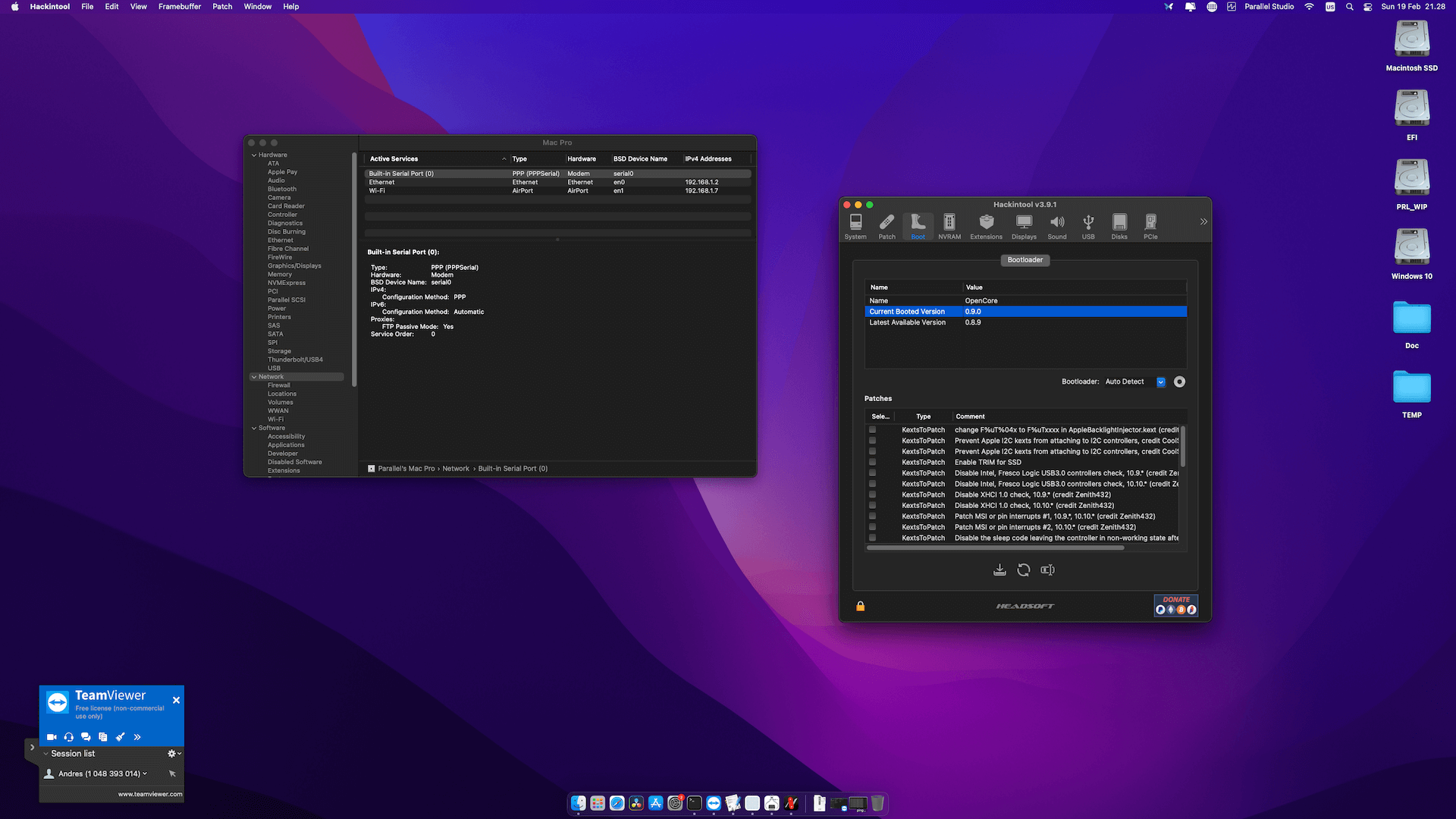Open the USB section in Hackintool

[1088, 226]
